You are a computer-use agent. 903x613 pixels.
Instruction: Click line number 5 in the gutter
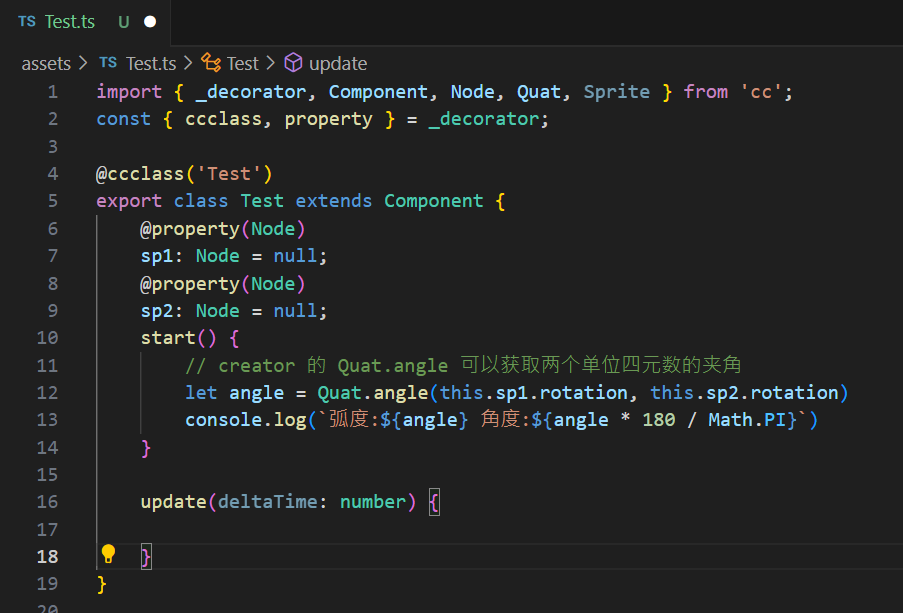pos(53,201)
